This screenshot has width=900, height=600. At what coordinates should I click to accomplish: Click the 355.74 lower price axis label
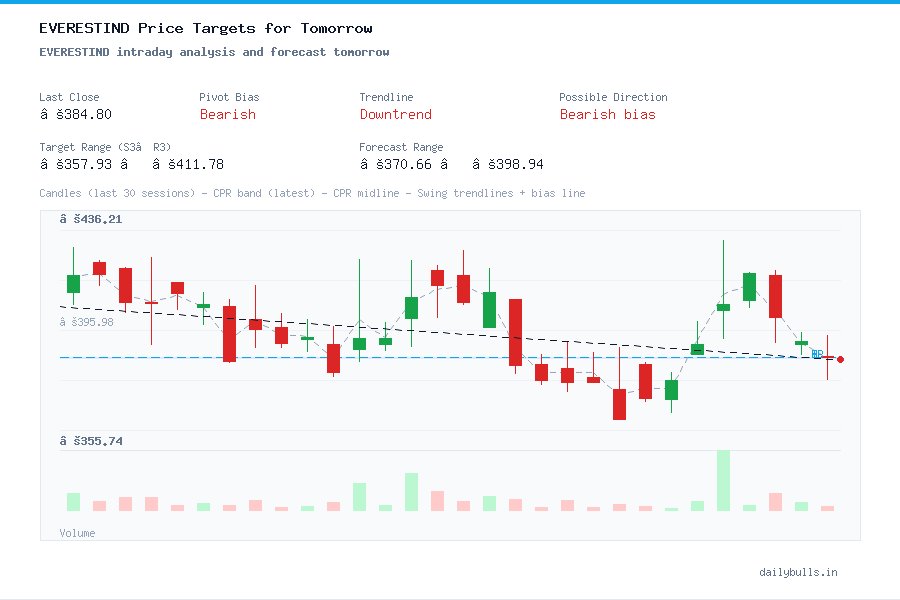pos(91,441)
